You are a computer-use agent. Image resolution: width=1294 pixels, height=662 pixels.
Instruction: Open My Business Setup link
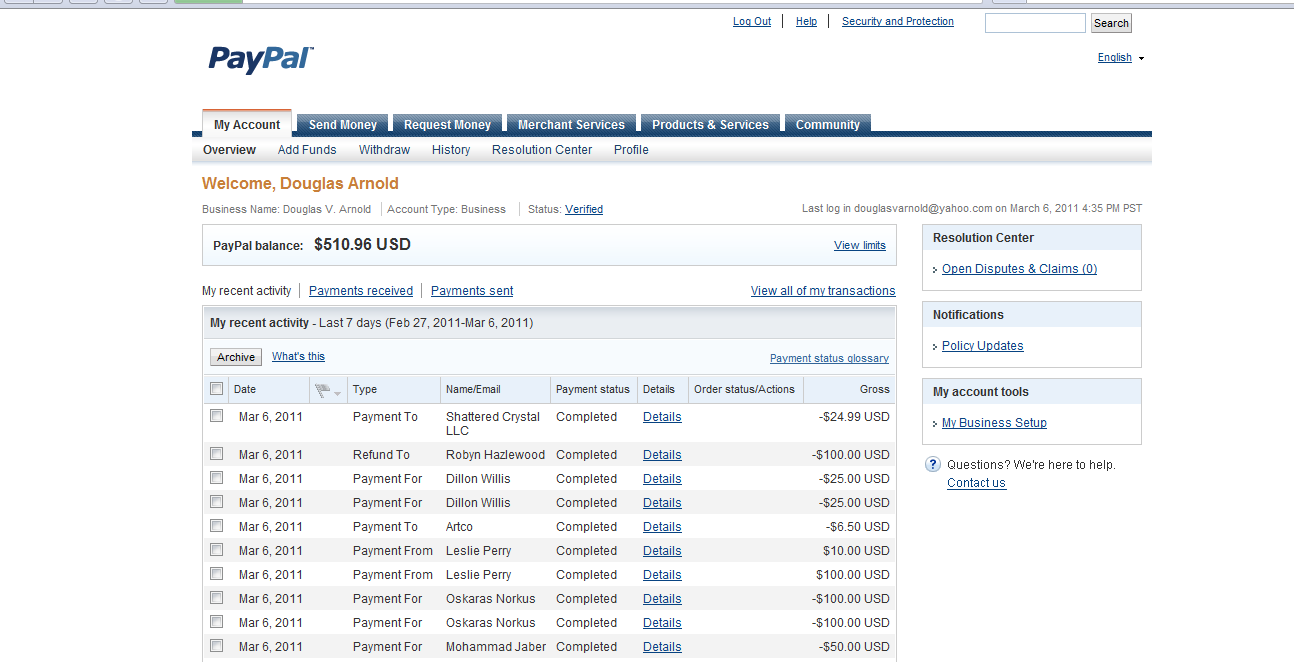click(994, 423)
